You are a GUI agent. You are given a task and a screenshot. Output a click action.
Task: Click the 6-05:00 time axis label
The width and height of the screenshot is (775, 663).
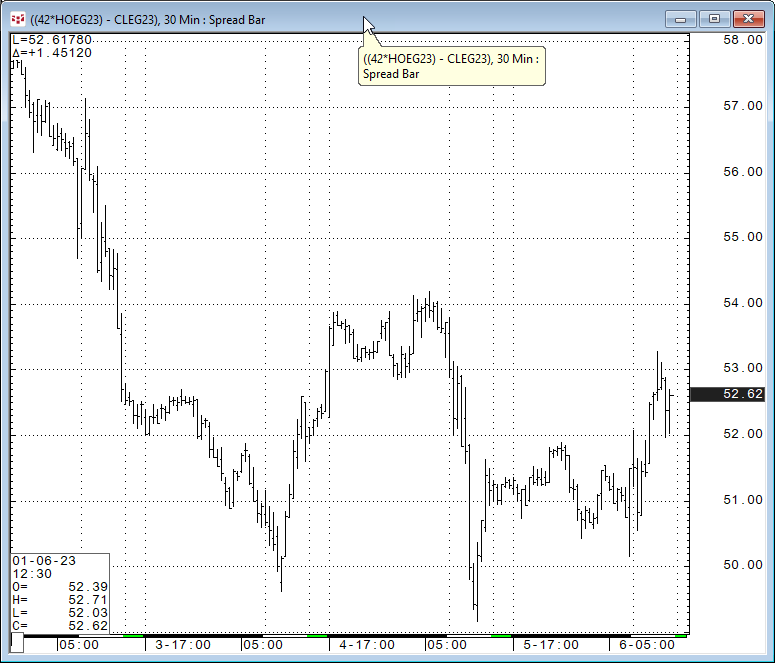pos(646,645)
